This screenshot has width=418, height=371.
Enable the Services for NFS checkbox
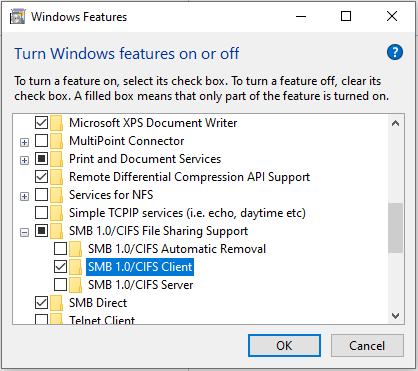coord(41,195)
